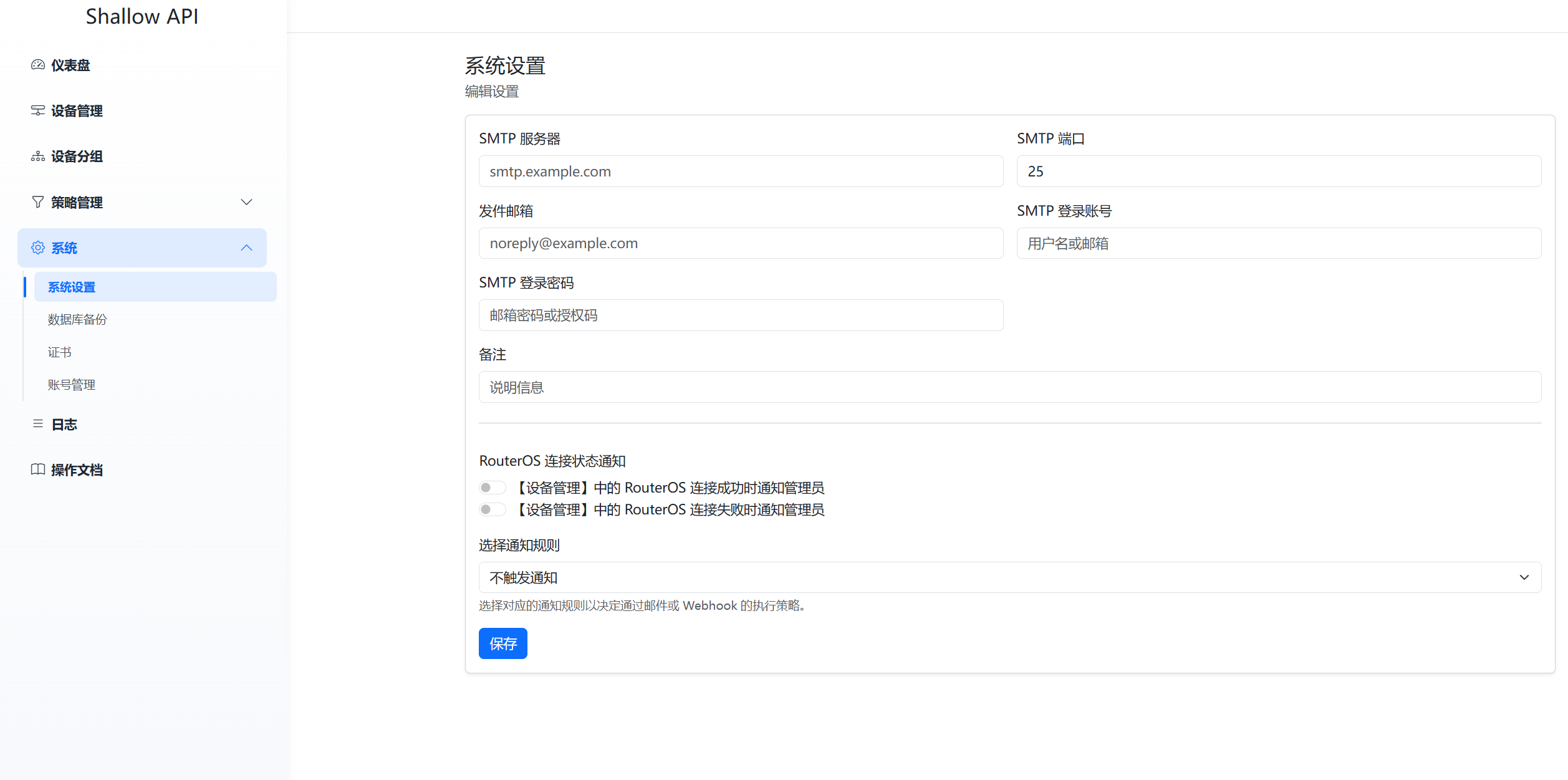Click the device management server icon
Viewport: 1568px width, 780px height.
38,110
